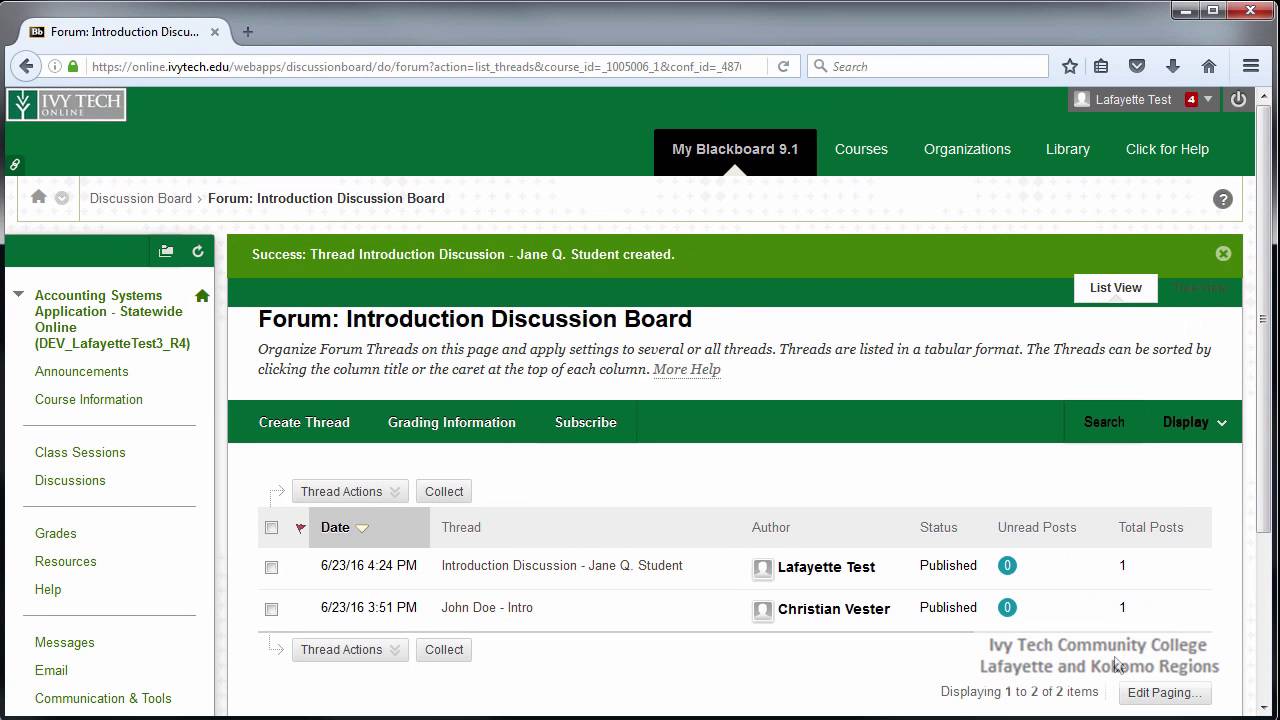Open forum Search
Screen dimensions: 1280x720
point(1104,422)
